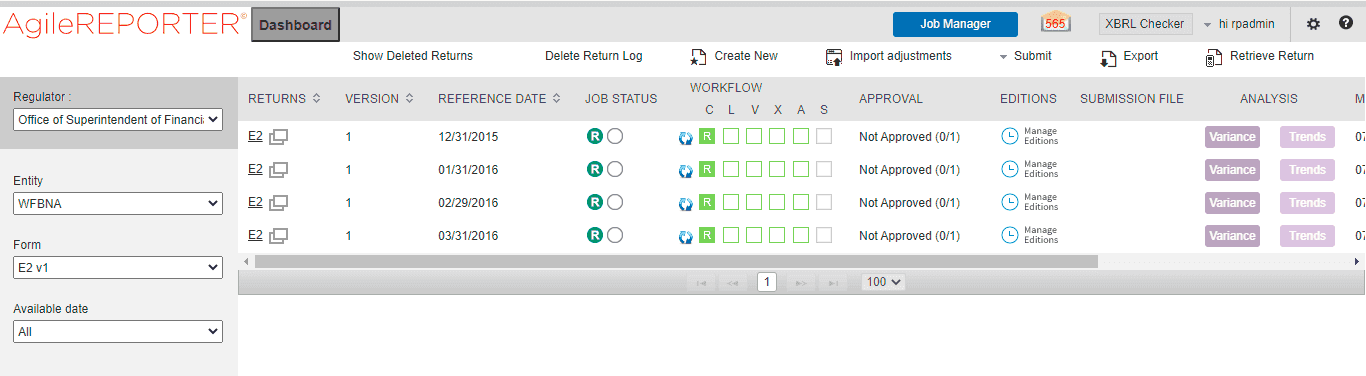This screenshot has height=376, width=1366.
Task: Click page number 1 in pager
Action: [x=767, y=282]
